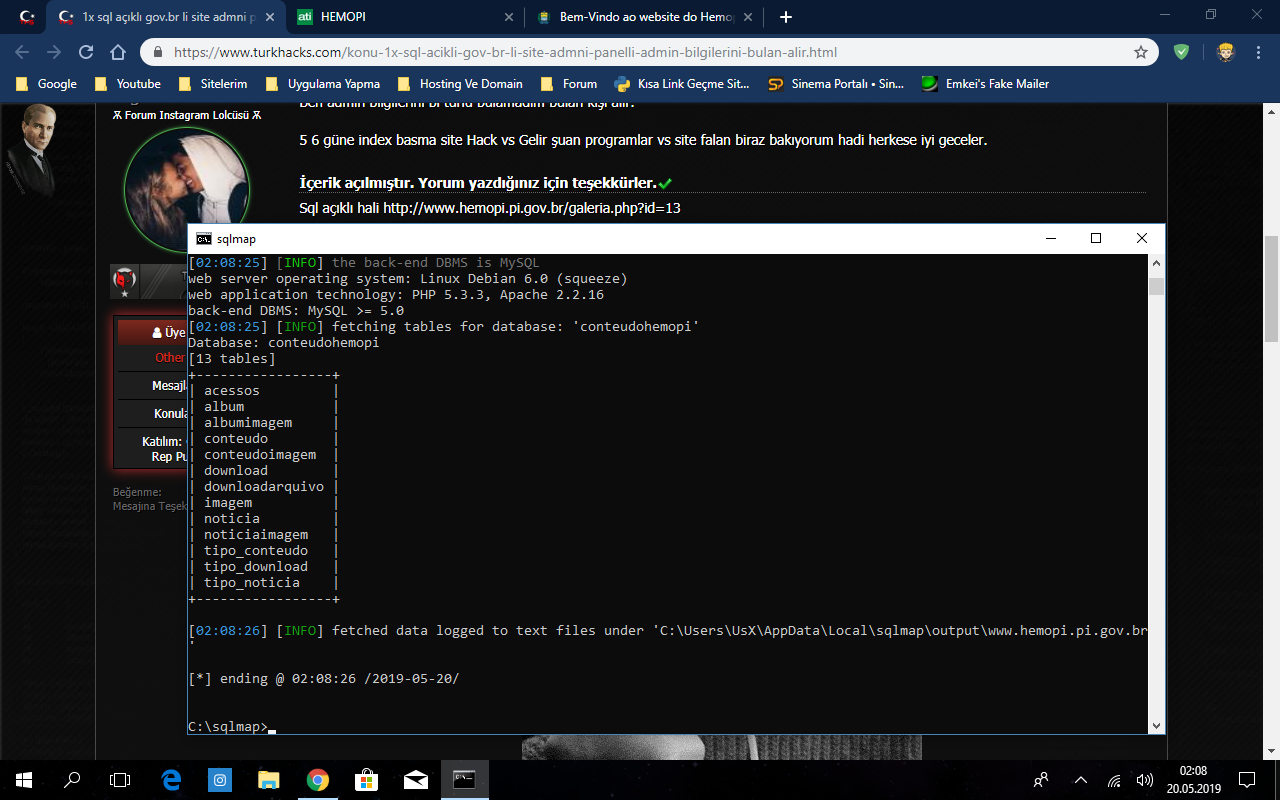This screenshot has height=800, width=1280.
Task: Open the volume speaker tray icon
Action: tap(1145, 779)
